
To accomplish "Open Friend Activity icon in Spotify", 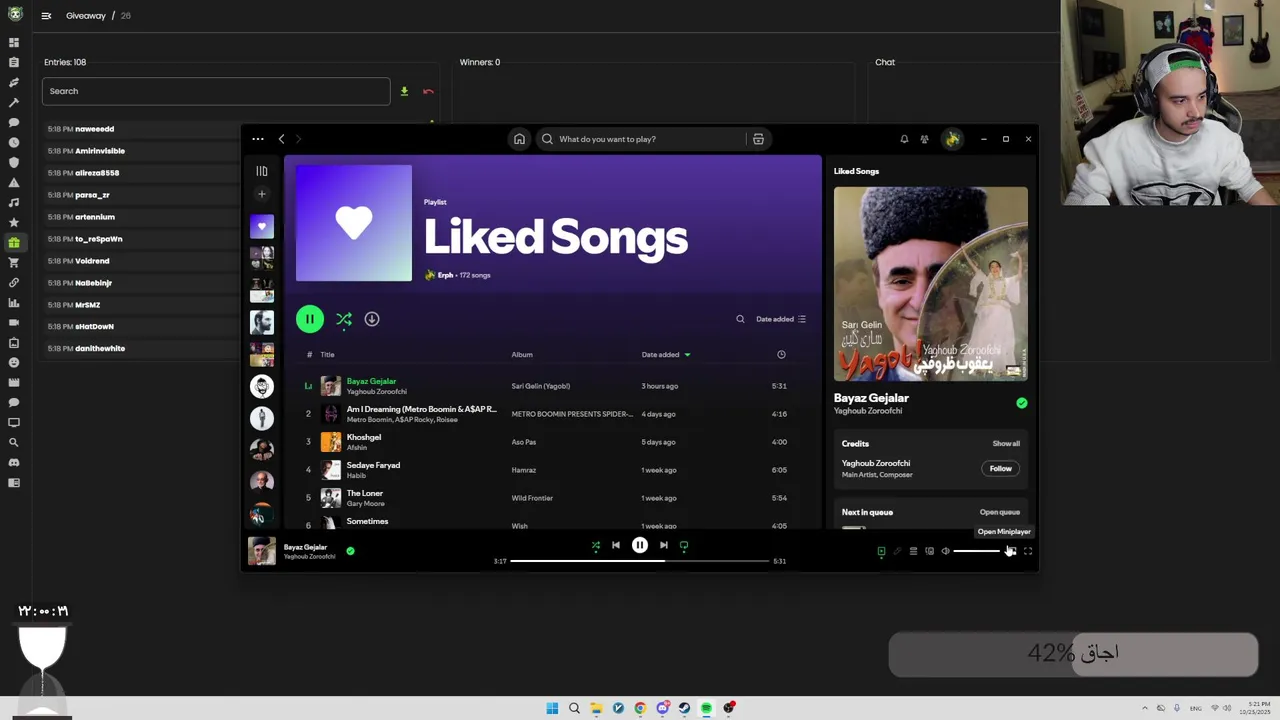I will (924, 139).
